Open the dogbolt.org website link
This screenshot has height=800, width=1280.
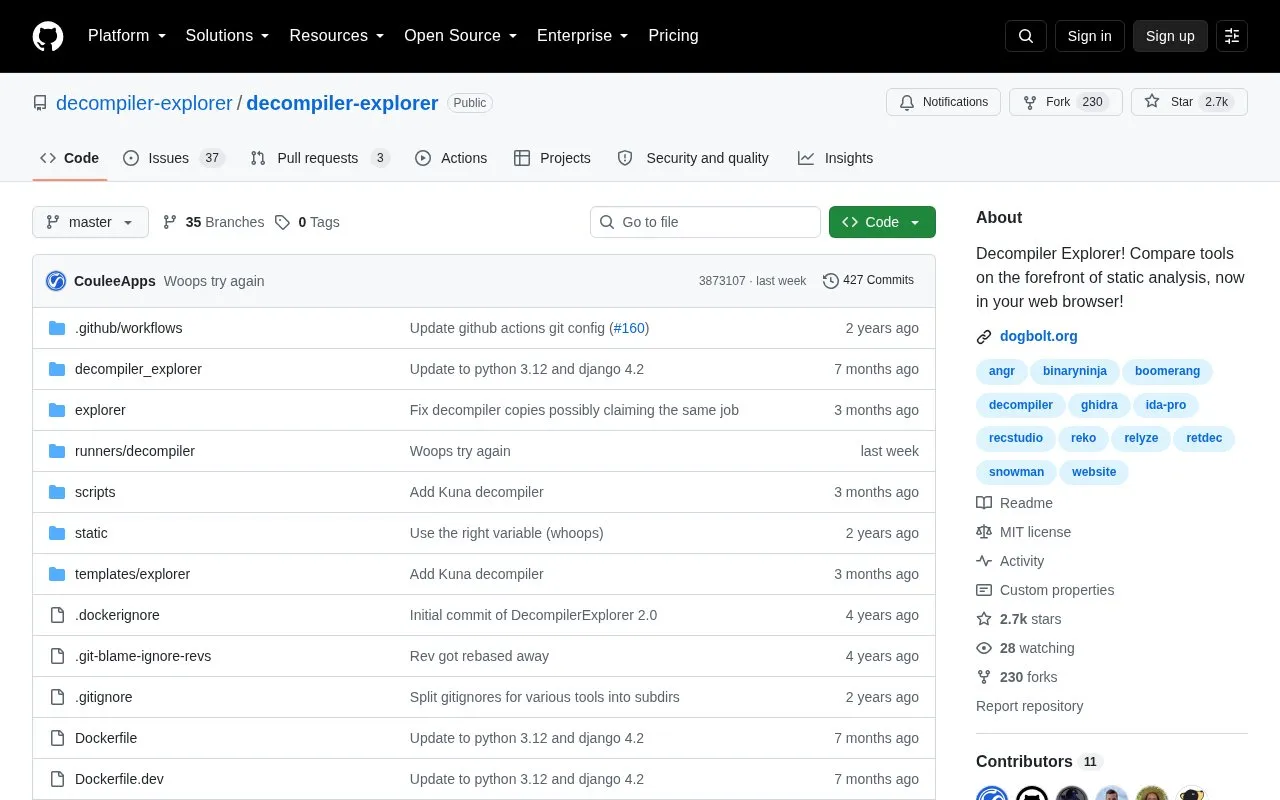pyautogui.click(x=1038, y=336)
